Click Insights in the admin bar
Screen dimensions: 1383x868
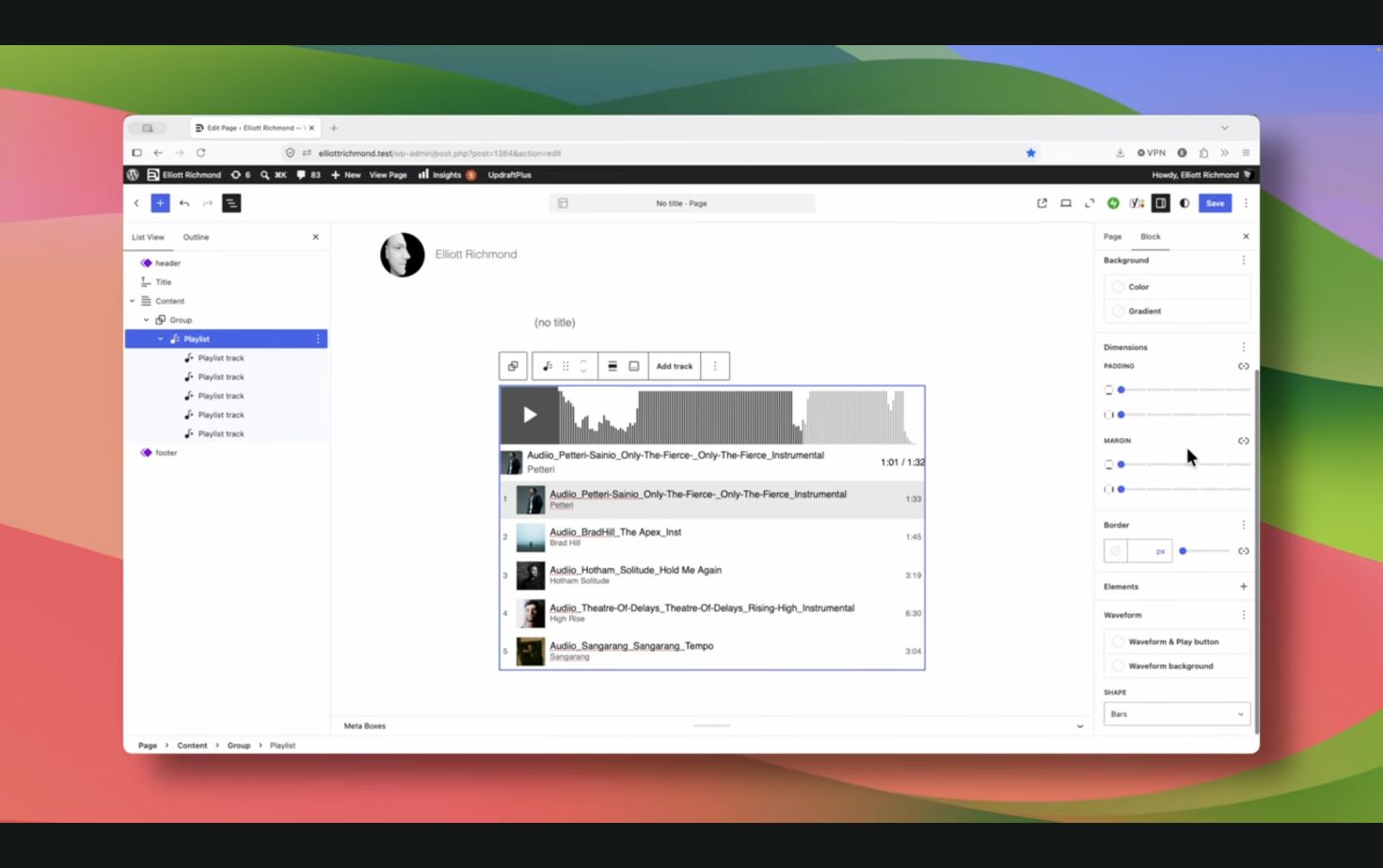click(x=447, y=175)
